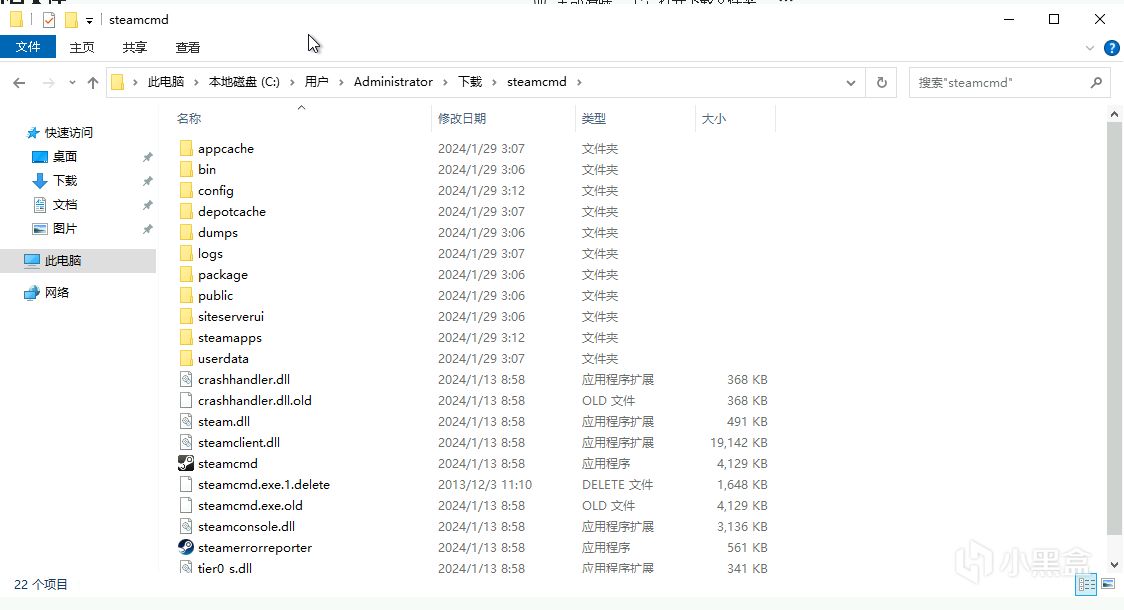The width and height of the screenshot is (1124, 610).
Task: Select the userdata folder icon
Action: tap(186, 358)
